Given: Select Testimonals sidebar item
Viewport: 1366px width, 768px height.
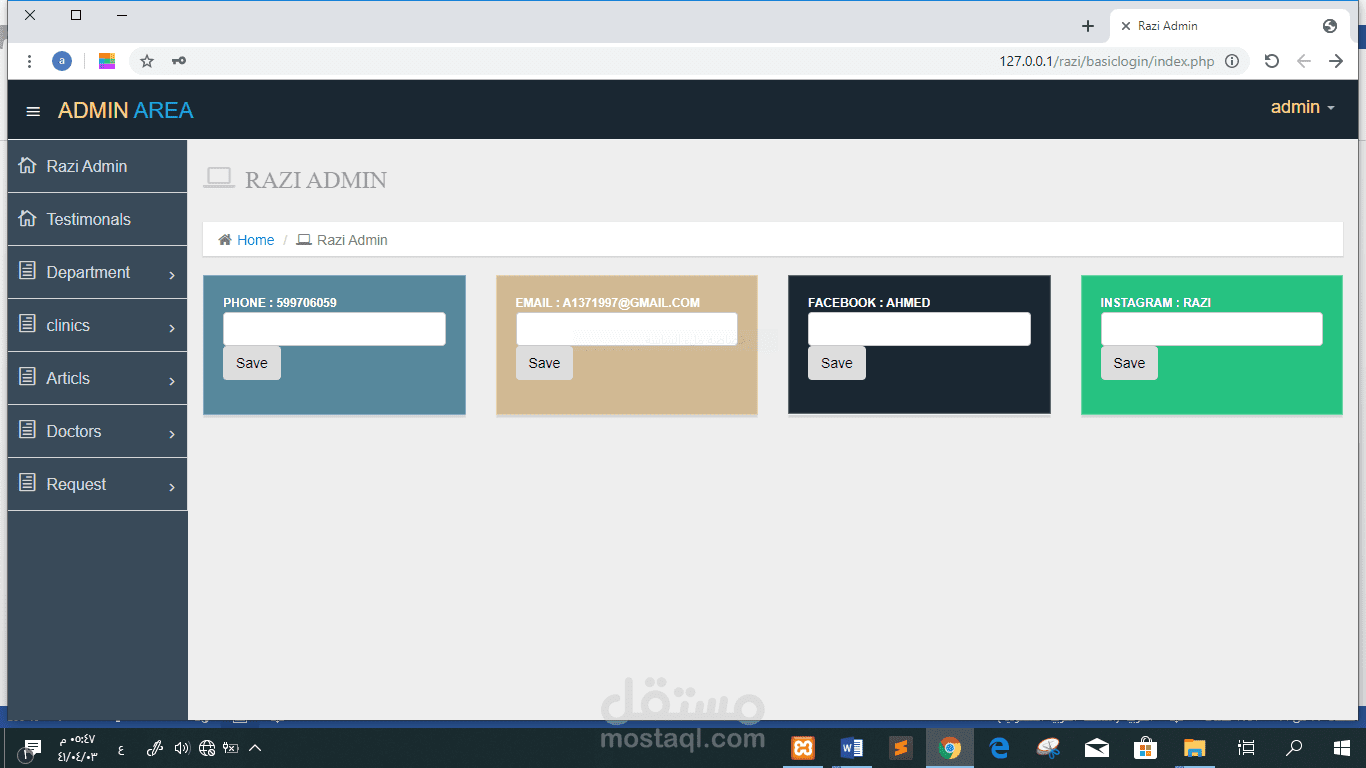Looking at the screenshot, I should point(97,219).
